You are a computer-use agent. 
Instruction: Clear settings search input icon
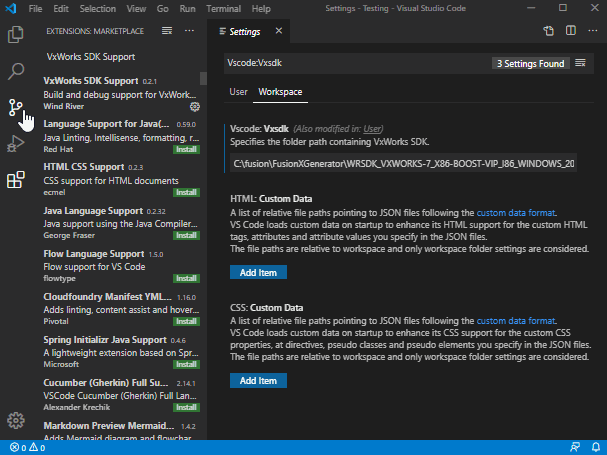580,63
